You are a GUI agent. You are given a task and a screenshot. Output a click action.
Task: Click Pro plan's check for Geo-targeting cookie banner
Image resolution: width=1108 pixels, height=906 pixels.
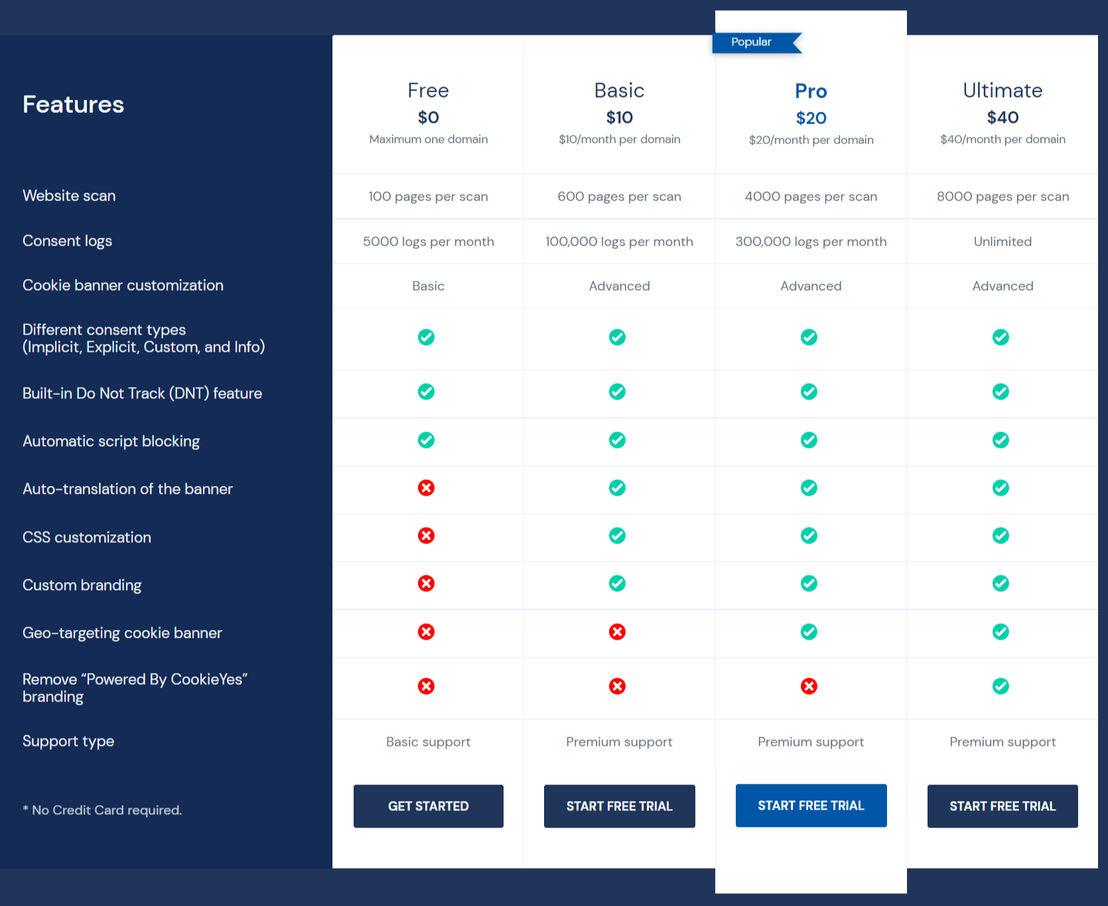point(809,632)
